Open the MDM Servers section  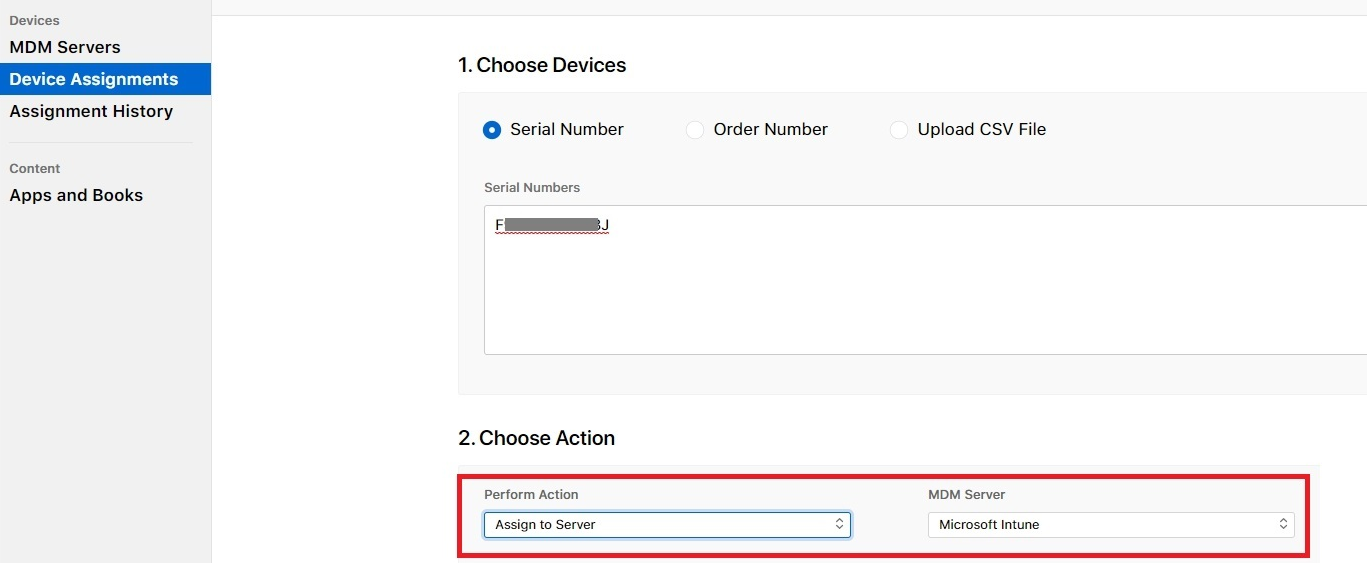click(65, 47)
